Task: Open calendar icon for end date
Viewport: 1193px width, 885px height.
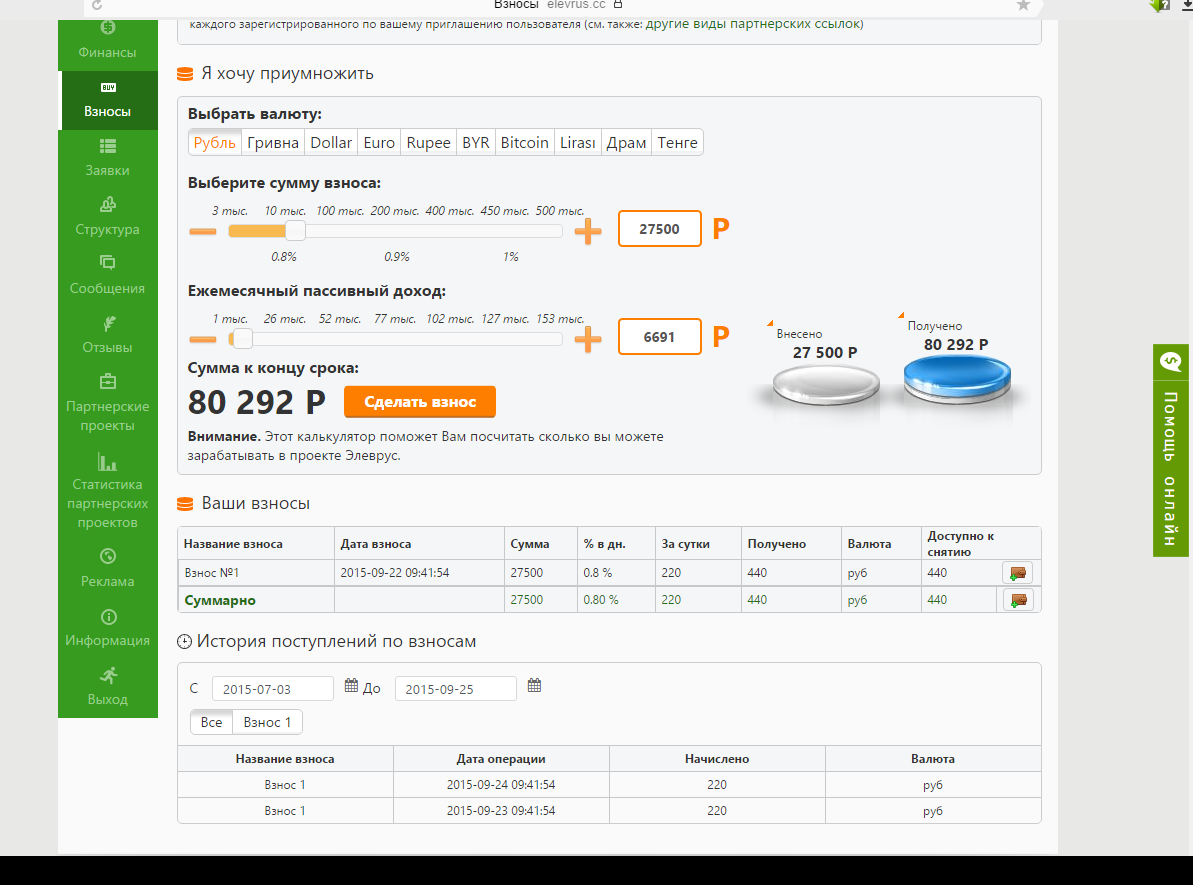Action: click(534, 686)
